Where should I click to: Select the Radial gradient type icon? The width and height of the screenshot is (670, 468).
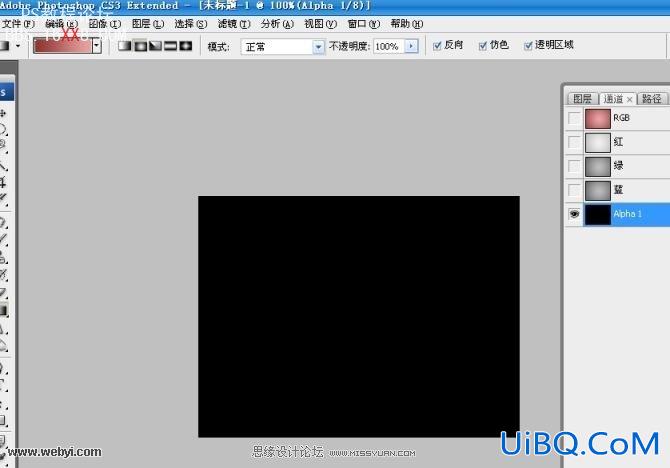point(140,46)
